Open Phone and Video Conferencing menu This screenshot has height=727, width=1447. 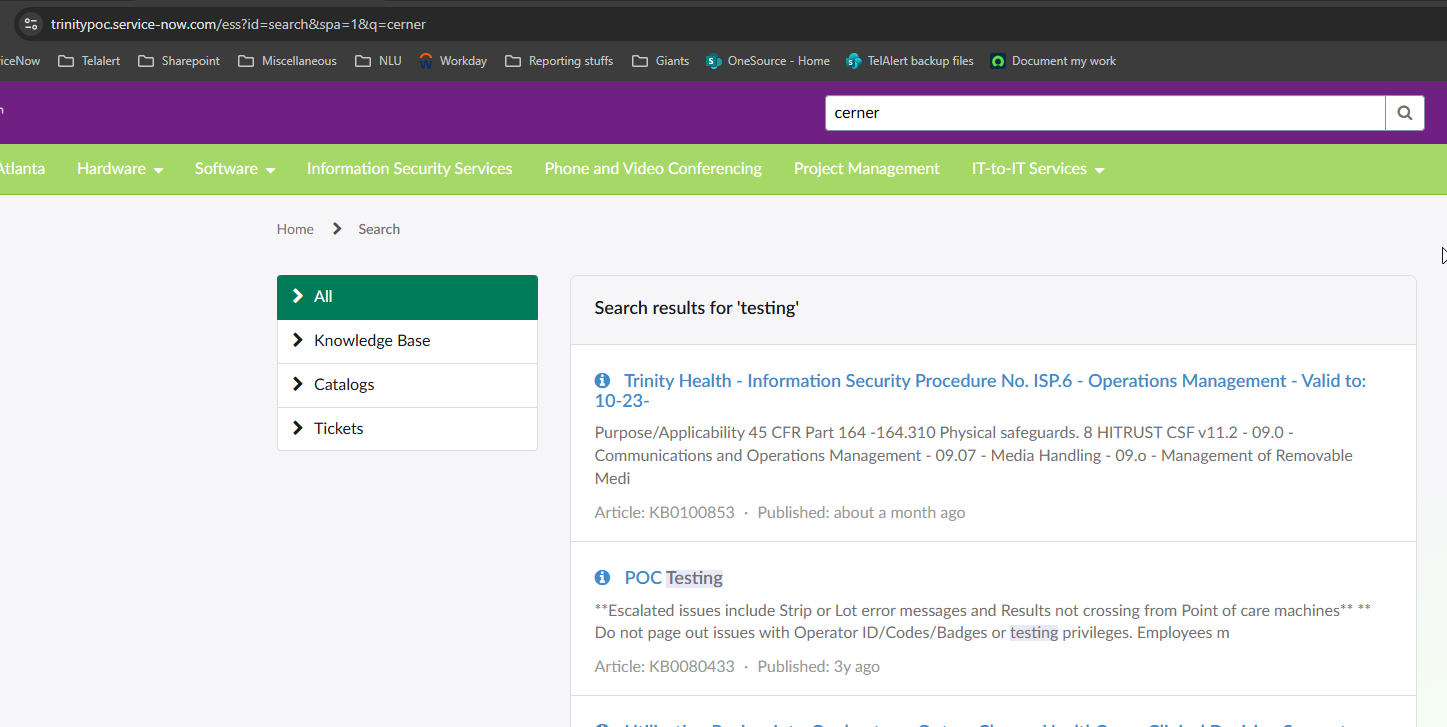[653, 169]
